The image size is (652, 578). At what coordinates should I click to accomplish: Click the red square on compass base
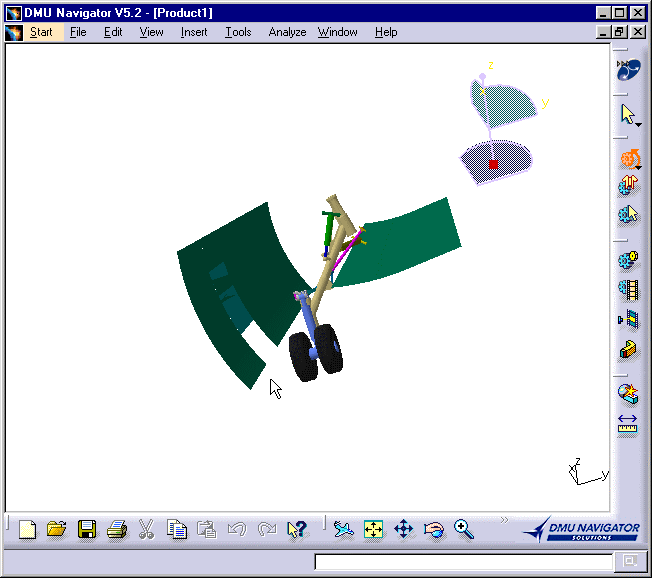[494, 164]
